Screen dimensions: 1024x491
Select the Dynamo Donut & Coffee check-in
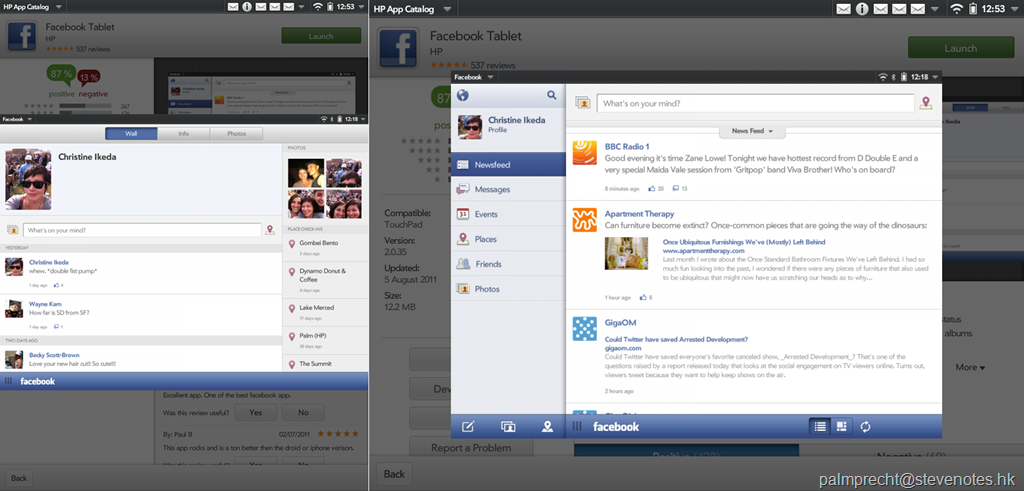325,279
